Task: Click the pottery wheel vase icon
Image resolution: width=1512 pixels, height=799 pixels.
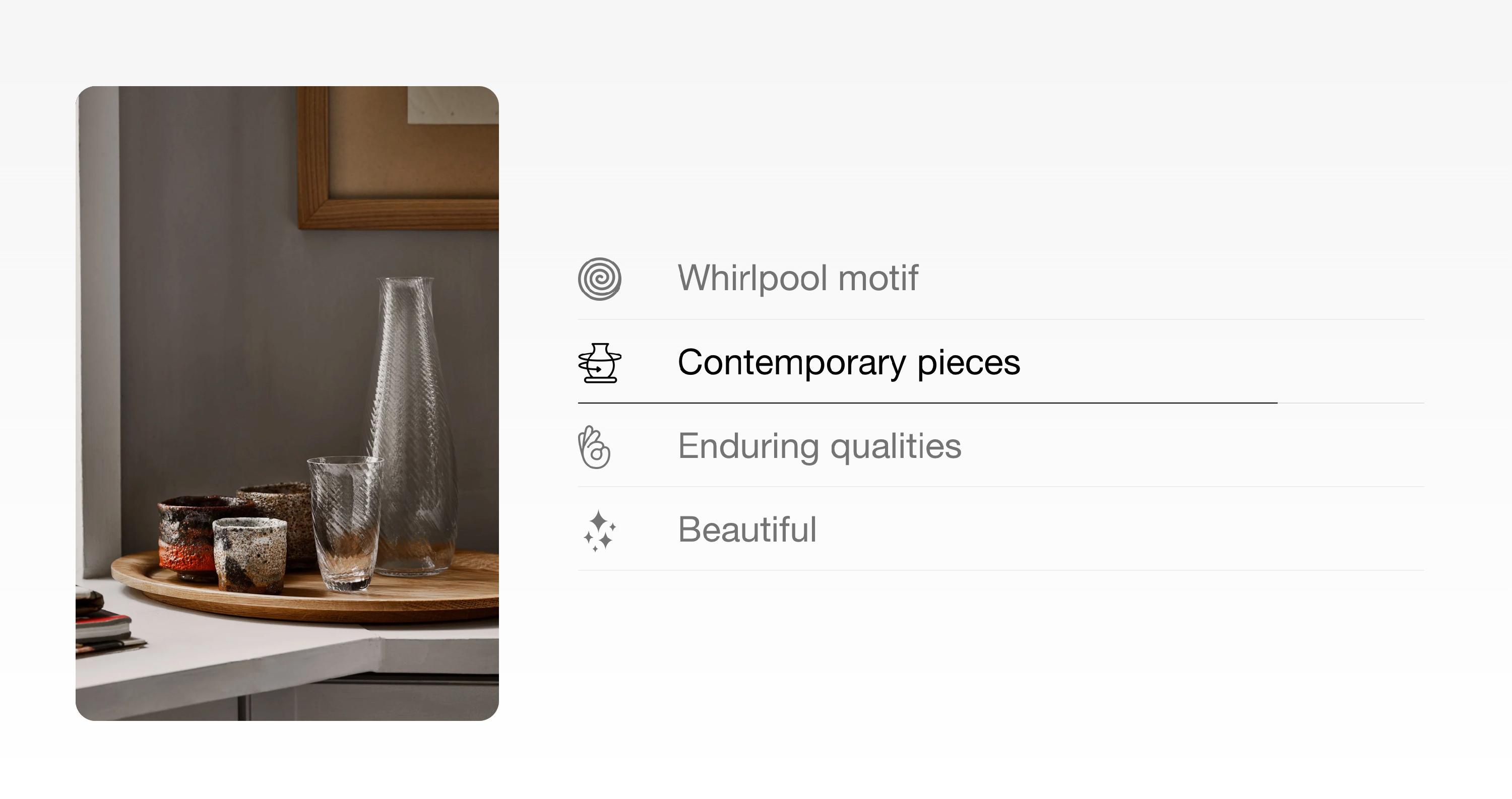Action: tap(599, 363)
